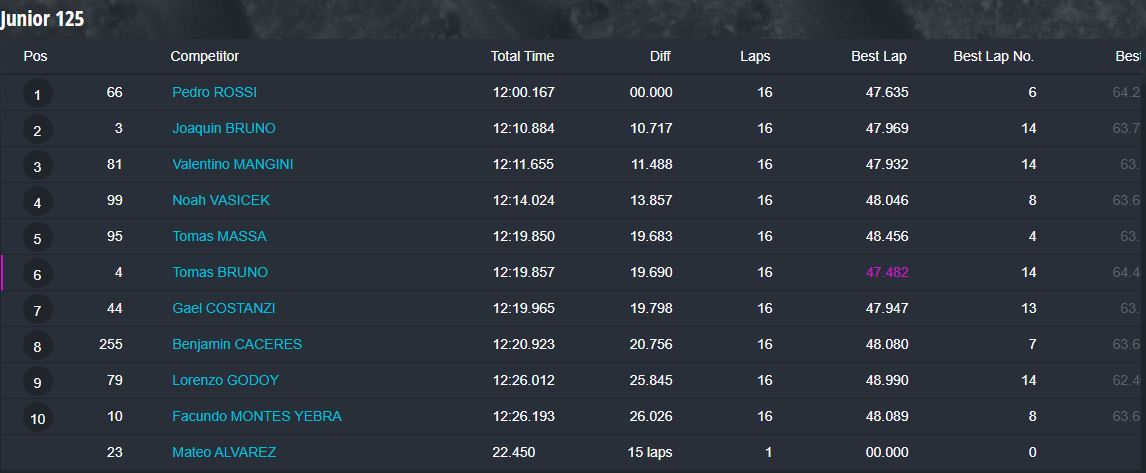Image resolution: width=1146 pixels, height=473 pixels.
Task: Click the Laps column header
Action: 755,56
